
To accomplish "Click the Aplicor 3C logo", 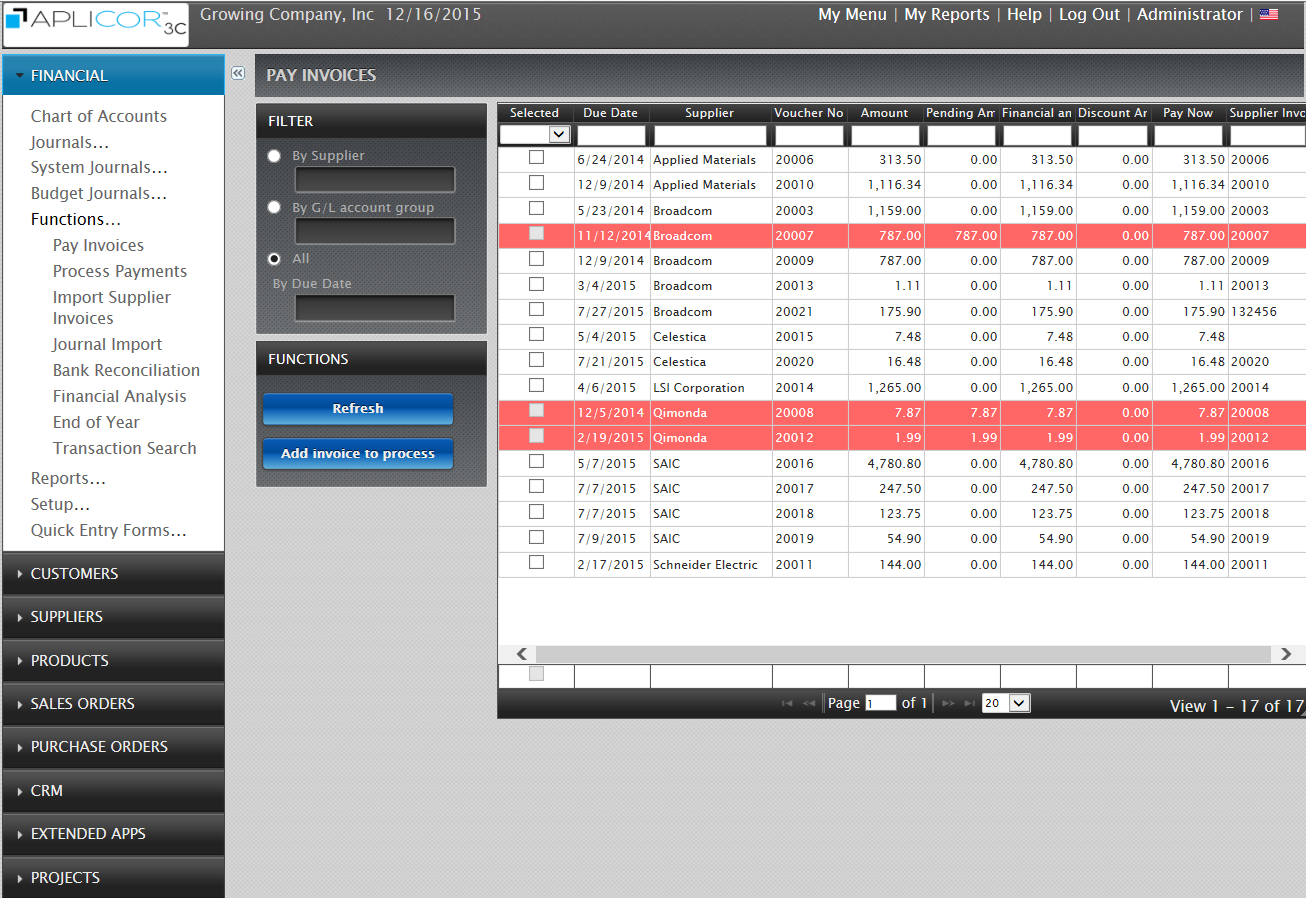I will click(96, 25).
